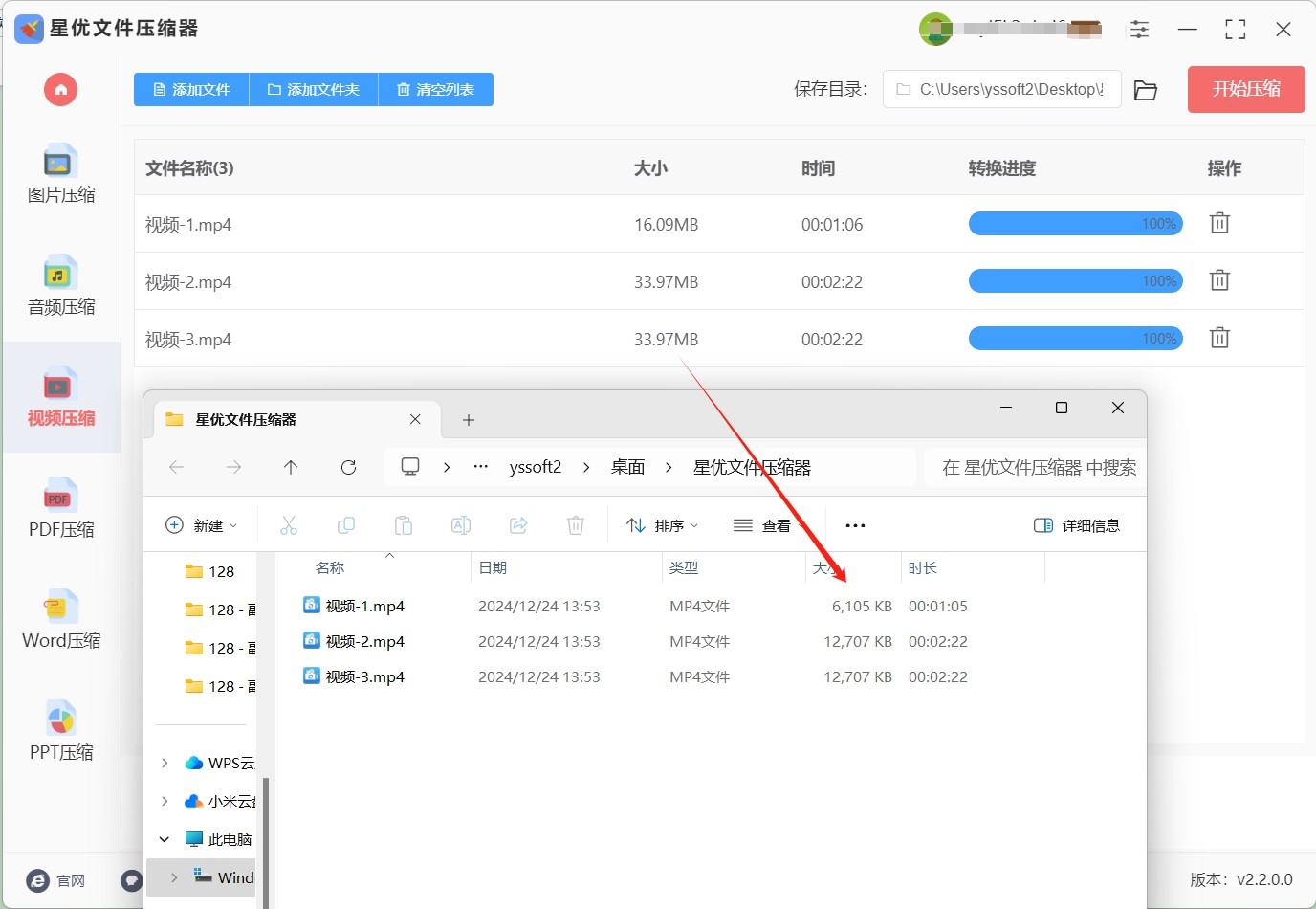Click the Explorer search box
Screen dimensions: 1316x909
(1038, 468)
